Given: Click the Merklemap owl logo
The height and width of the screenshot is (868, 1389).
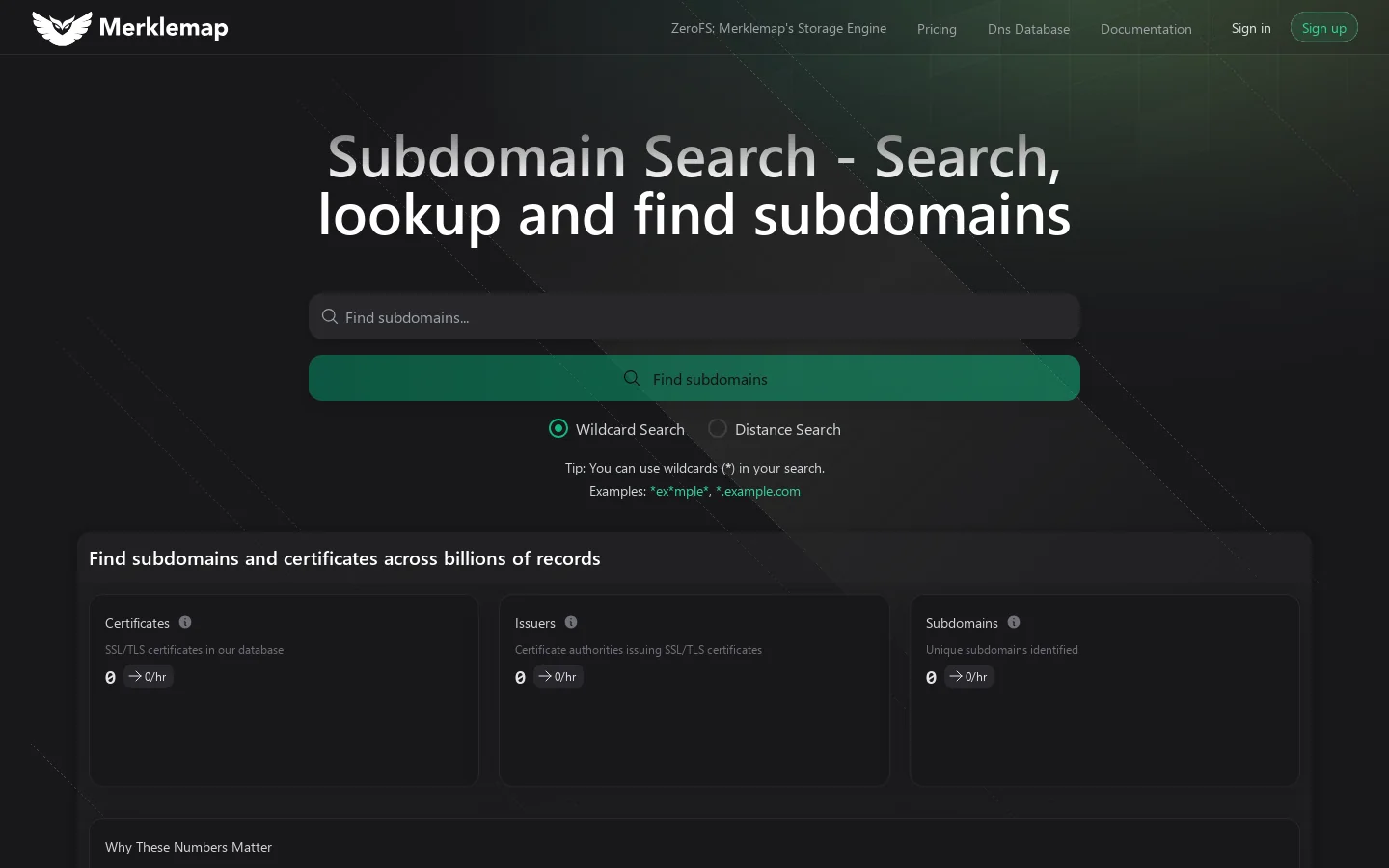Looking at the screenshot, I should 62,28.
